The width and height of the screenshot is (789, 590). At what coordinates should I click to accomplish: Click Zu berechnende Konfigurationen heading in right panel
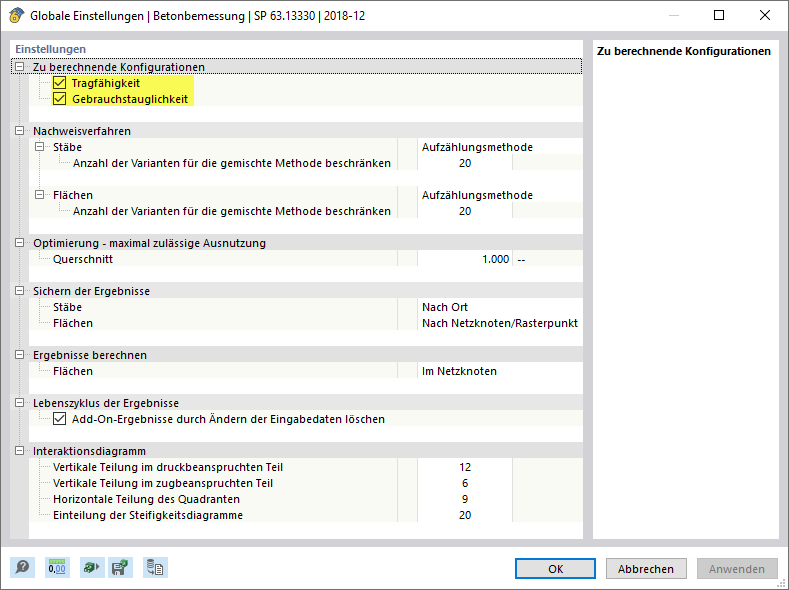pyautogui.click(x=684, y=51)
